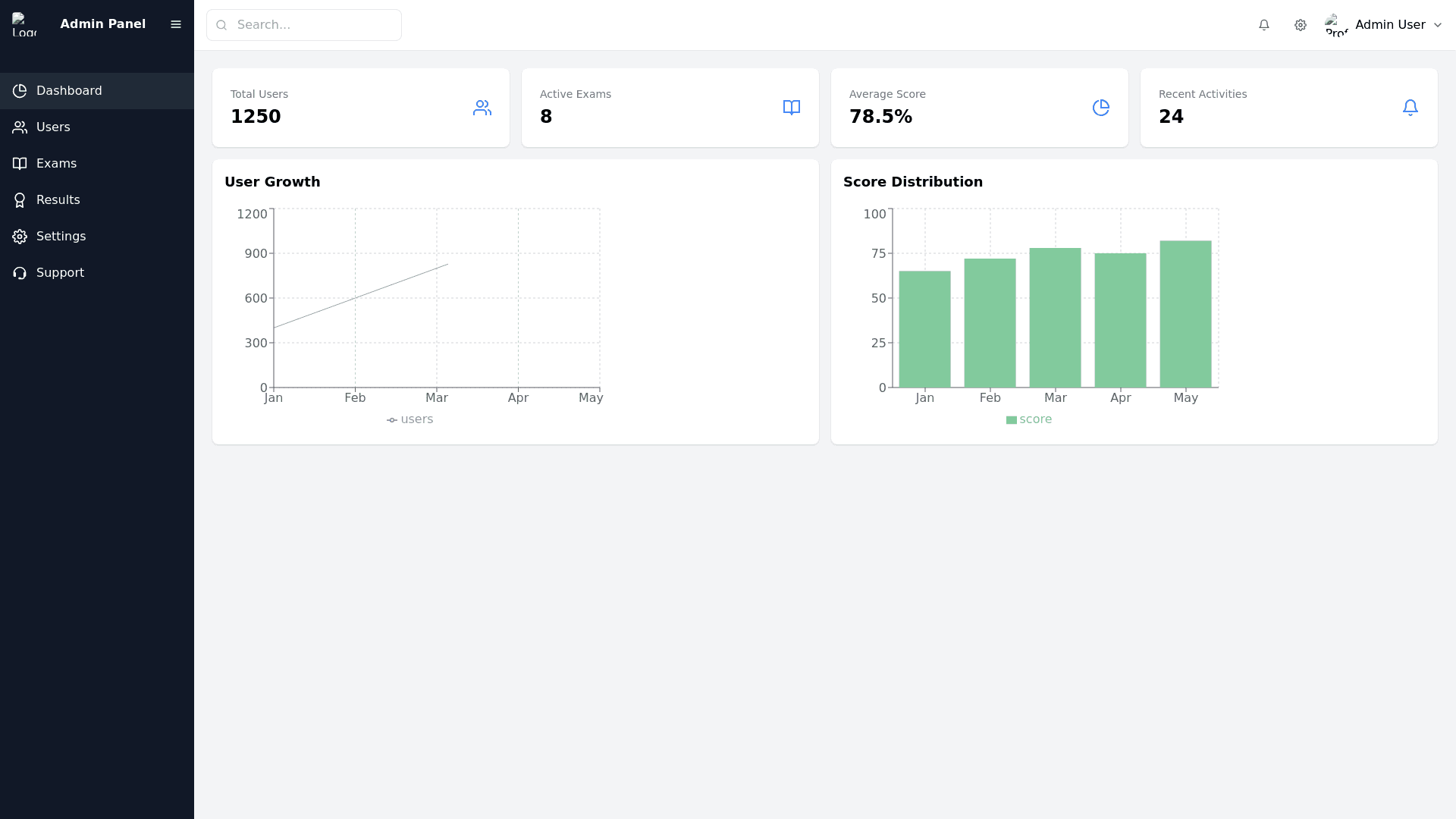Toggle sidebar with the hamburger menu icon
Screen dimensions: 1456x819
pyautogui.click(x=176, y=24)
